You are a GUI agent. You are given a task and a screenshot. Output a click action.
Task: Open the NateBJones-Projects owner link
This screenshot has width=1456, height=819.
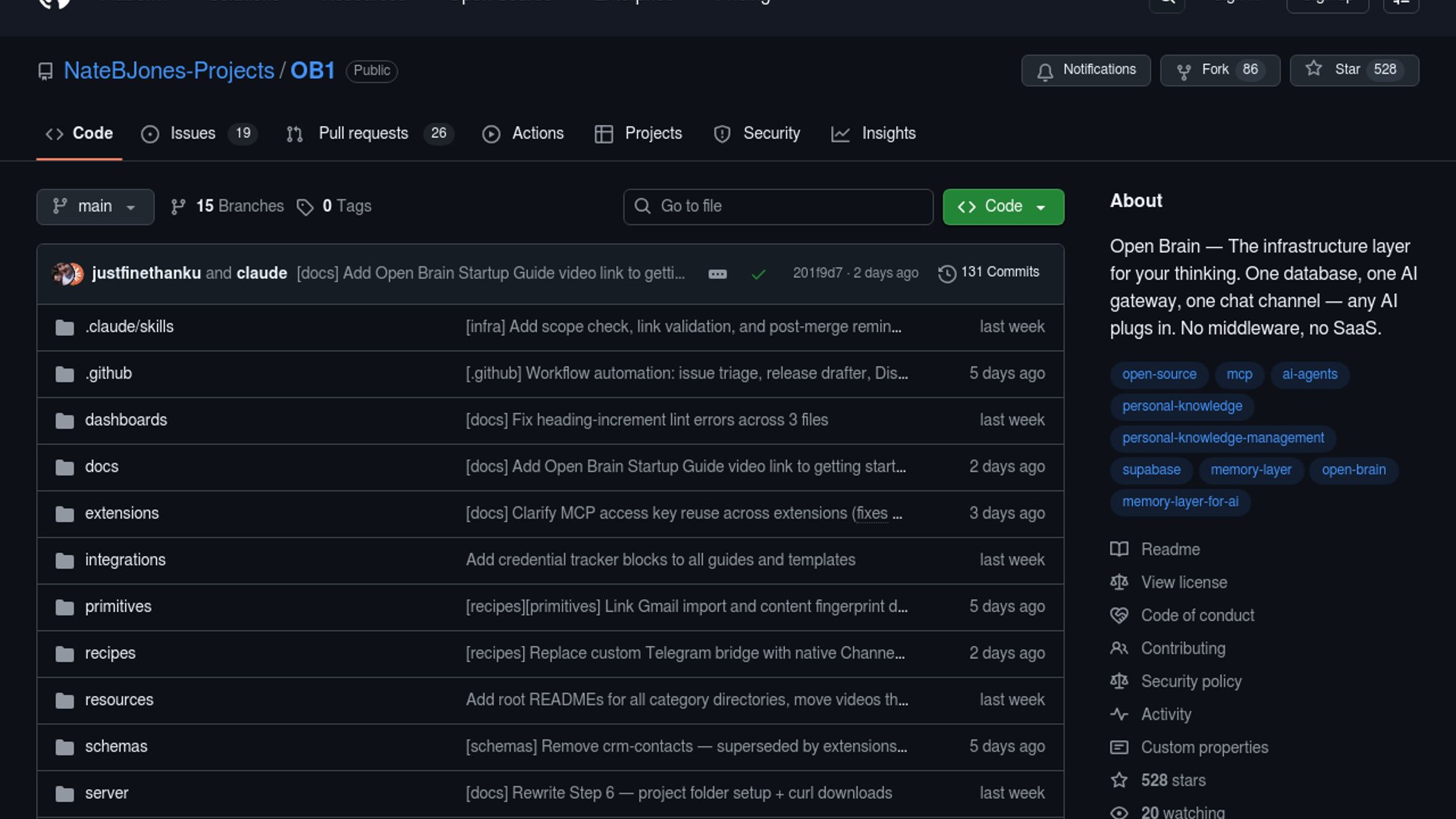[168, 71]
